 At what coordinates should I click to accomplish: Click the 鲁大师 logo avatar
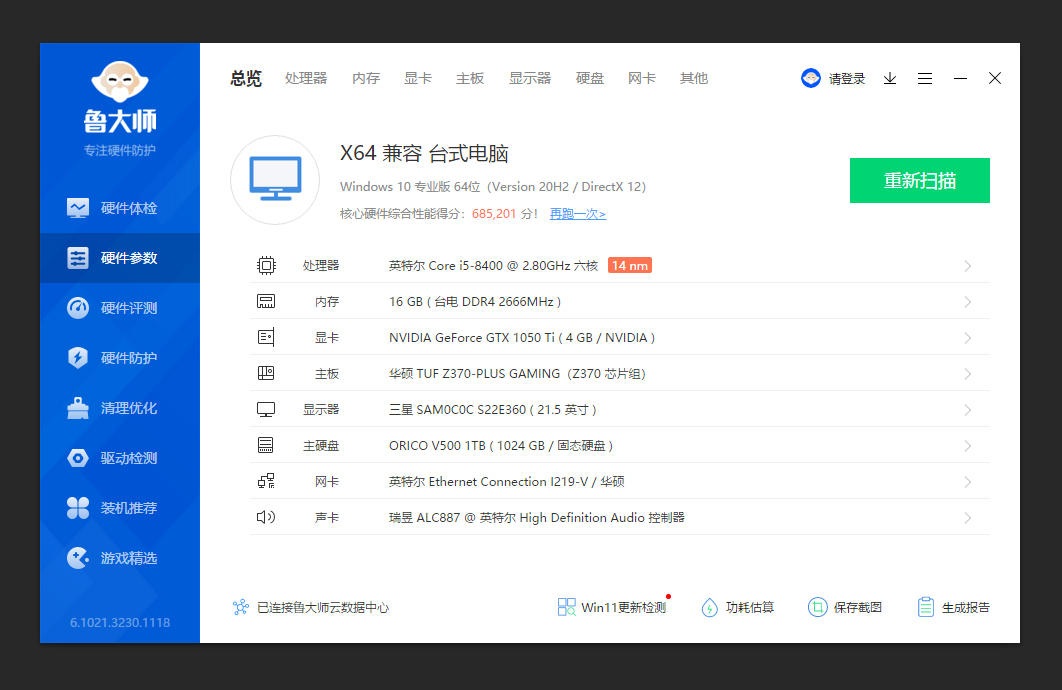tap(120, 81)
